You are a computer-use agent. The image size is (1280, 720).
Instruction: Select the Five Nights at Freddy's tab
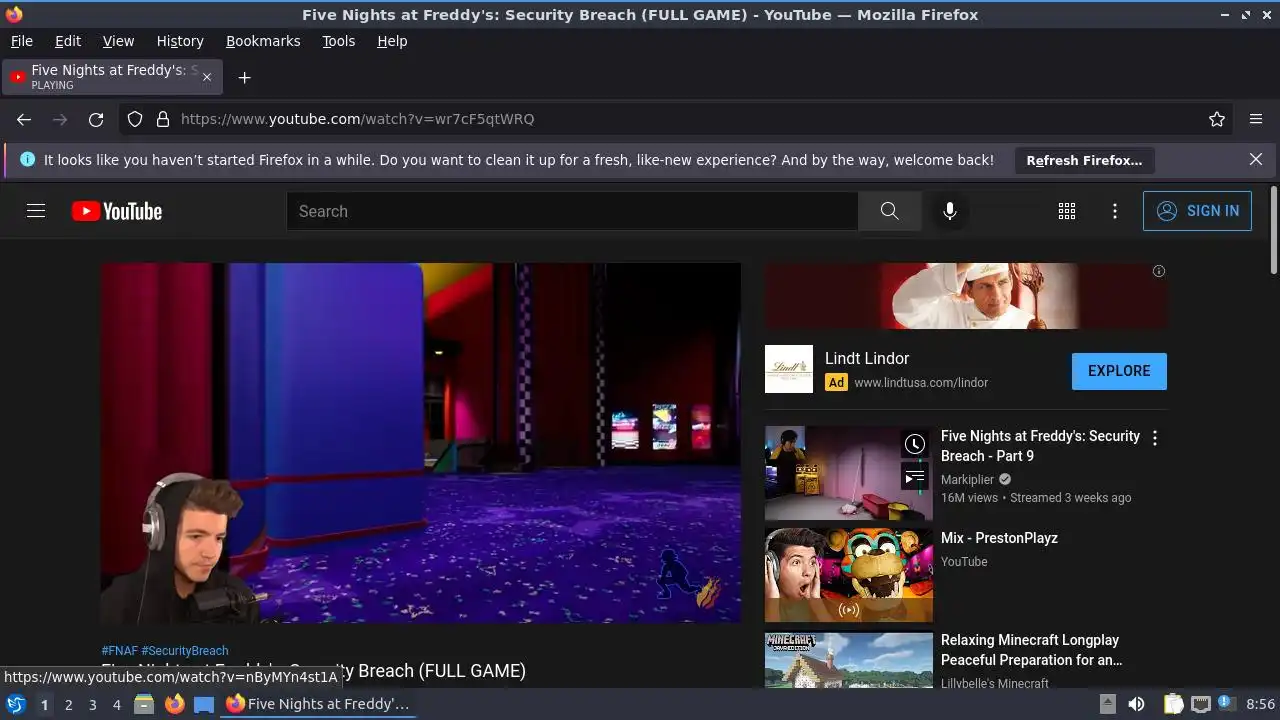pos(112,77)
